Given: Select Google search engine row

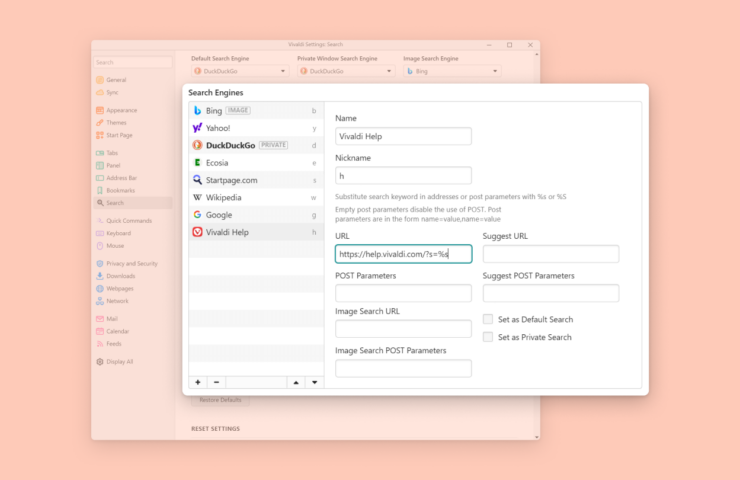Looking at the screenshot, I should click(x=256, y=215).
